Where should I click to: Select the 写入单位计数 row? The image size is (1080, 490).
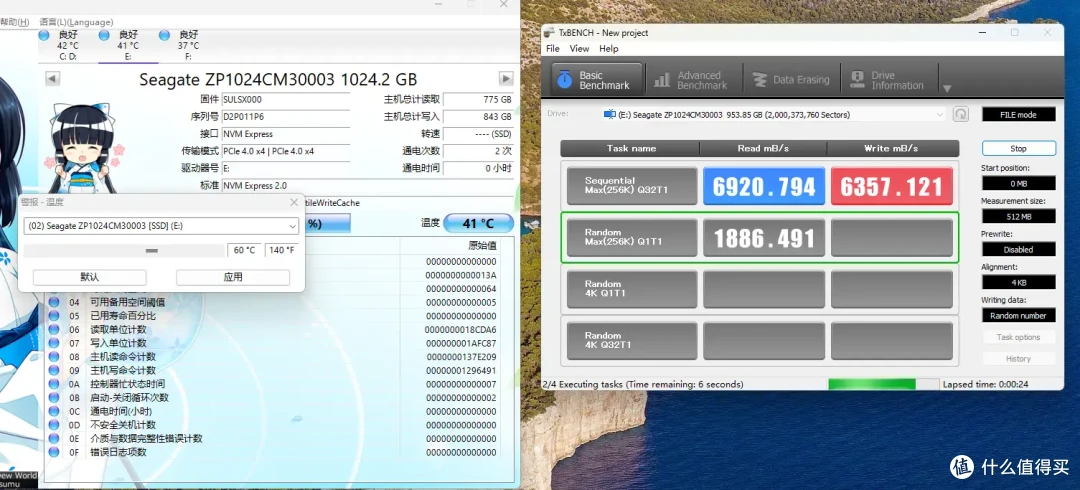click(273, 343)
